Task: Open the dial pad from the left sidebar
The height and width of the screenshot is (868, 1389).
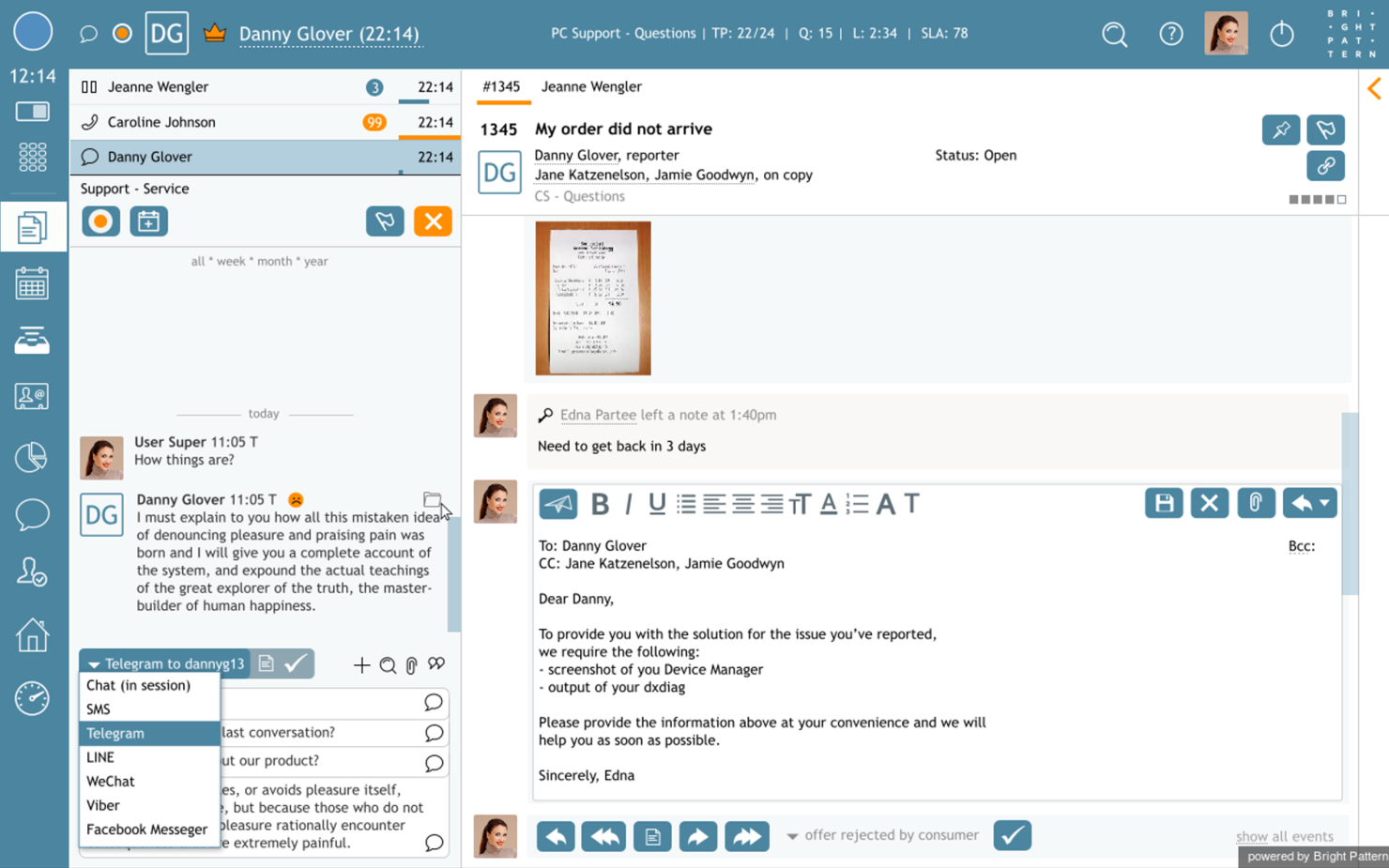Action: click(33, 158)
